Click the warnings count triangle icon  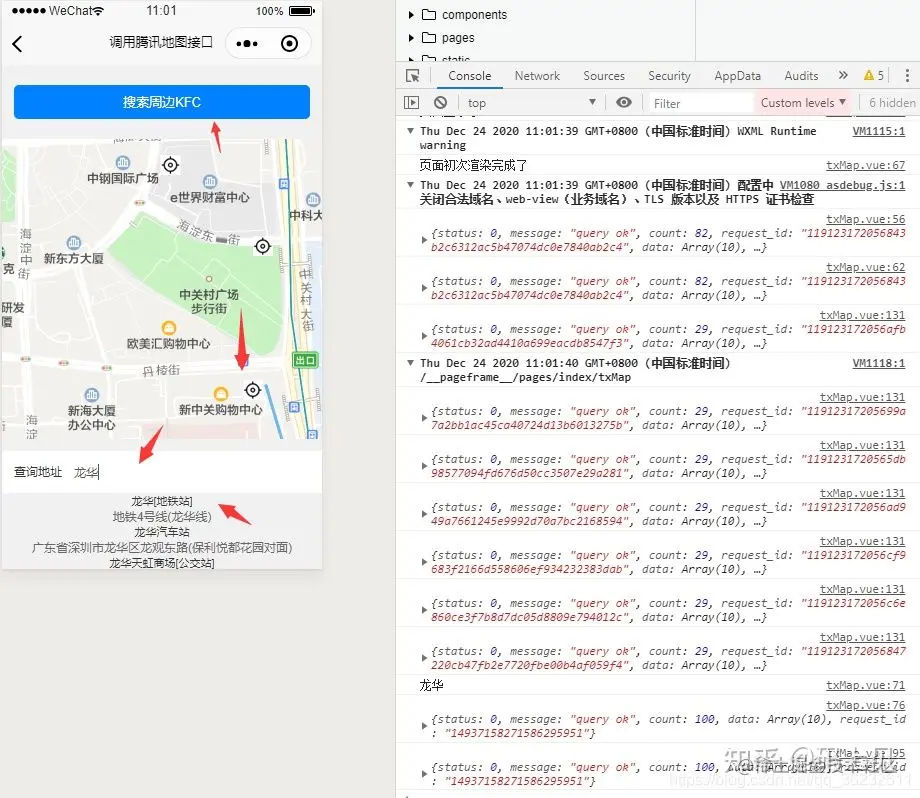point(869,75)
